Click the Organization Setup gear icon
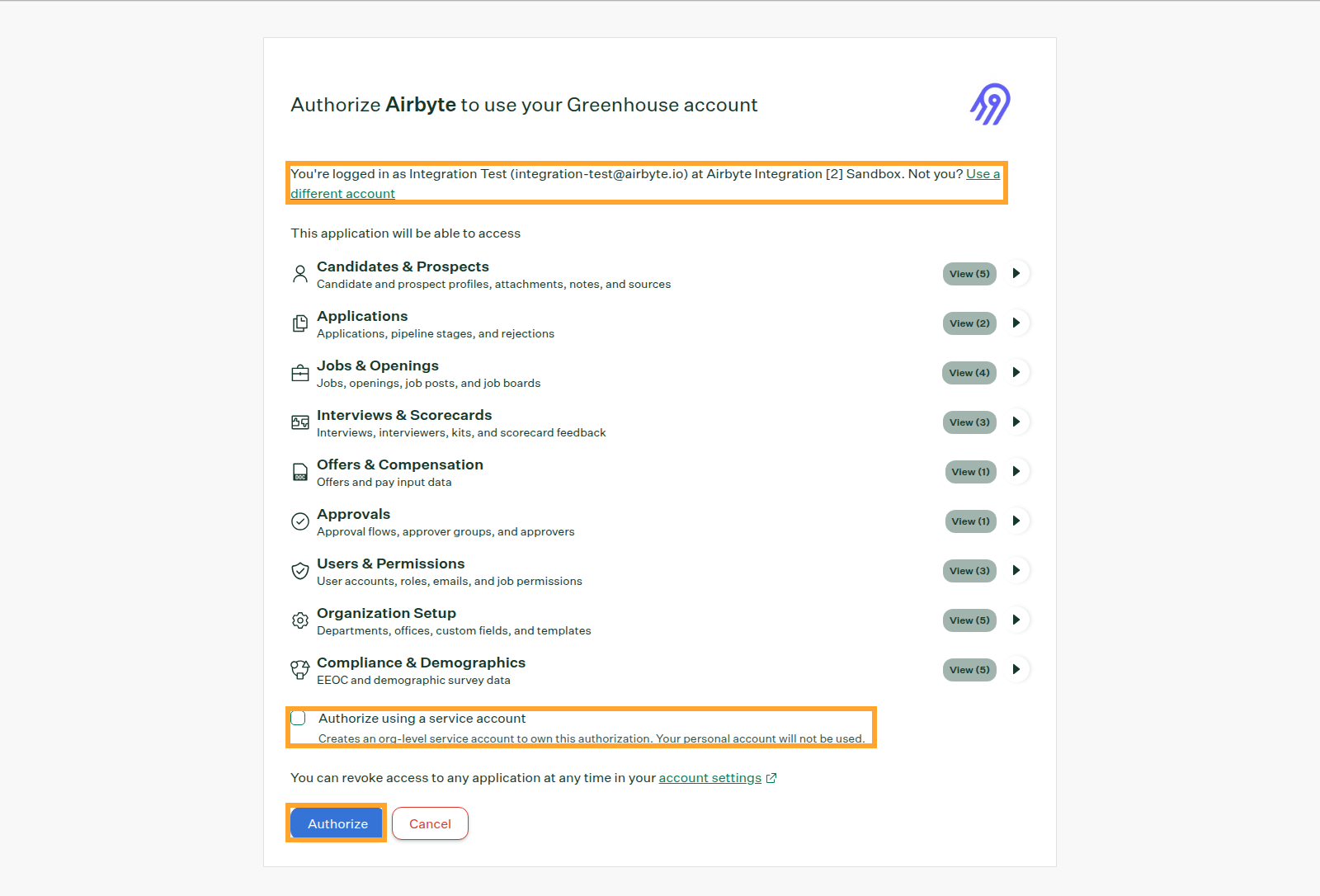 point(300,620)
